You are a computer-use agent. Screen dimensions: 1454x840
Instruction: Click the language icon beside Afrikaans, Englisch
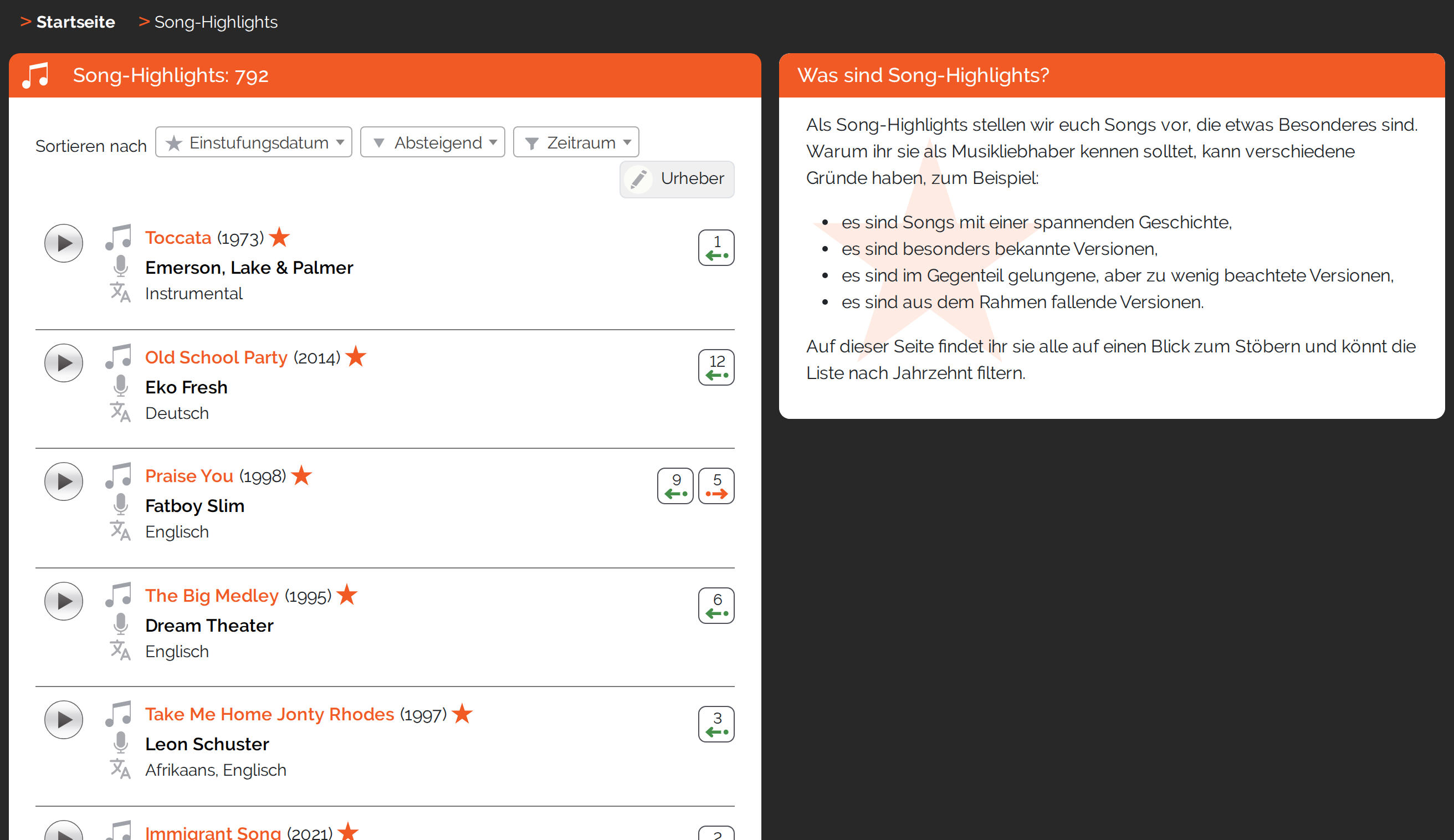121,770
